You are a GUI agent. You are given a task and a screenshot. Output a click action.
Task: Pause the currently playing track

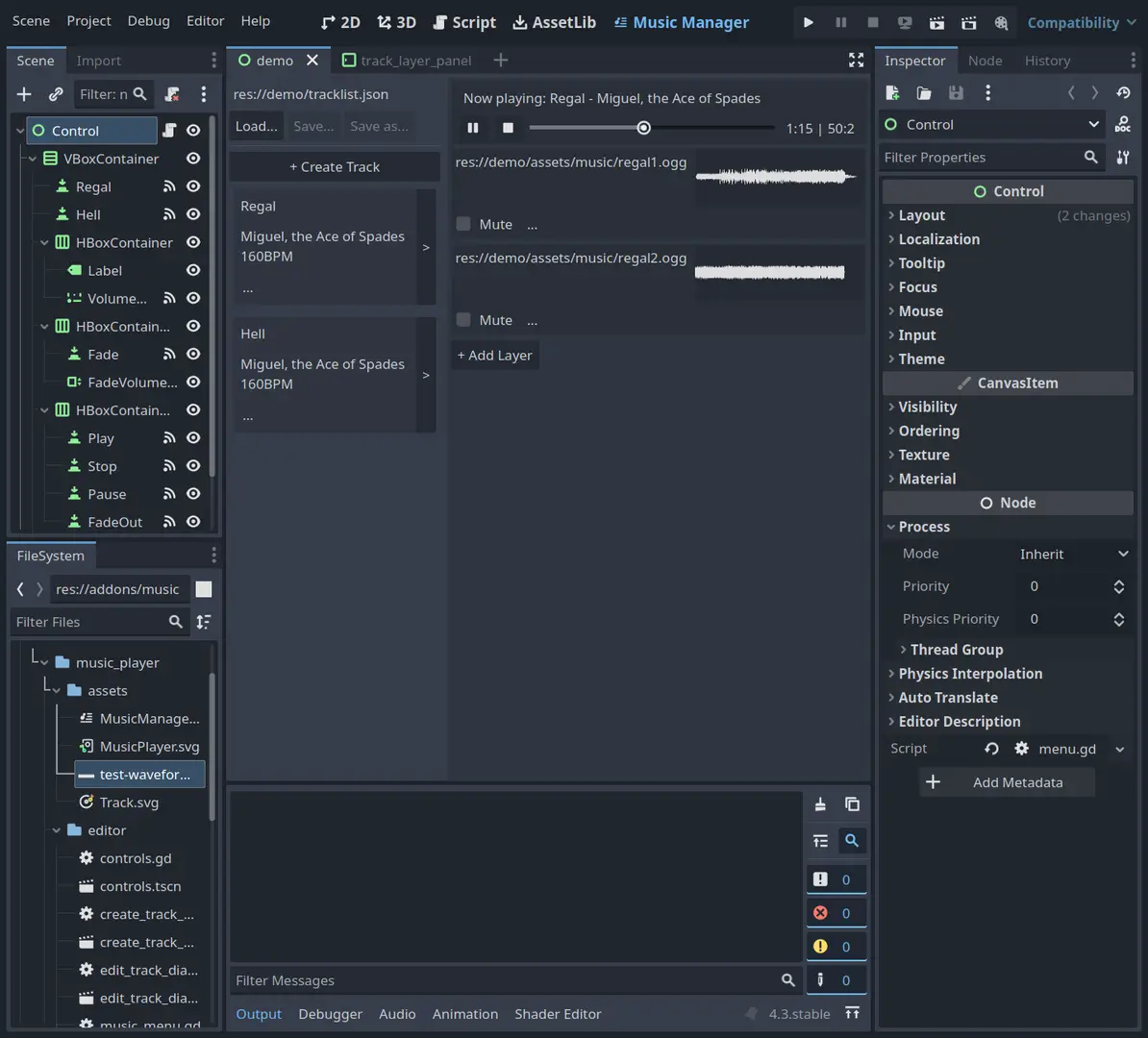(x=473, y=128)
